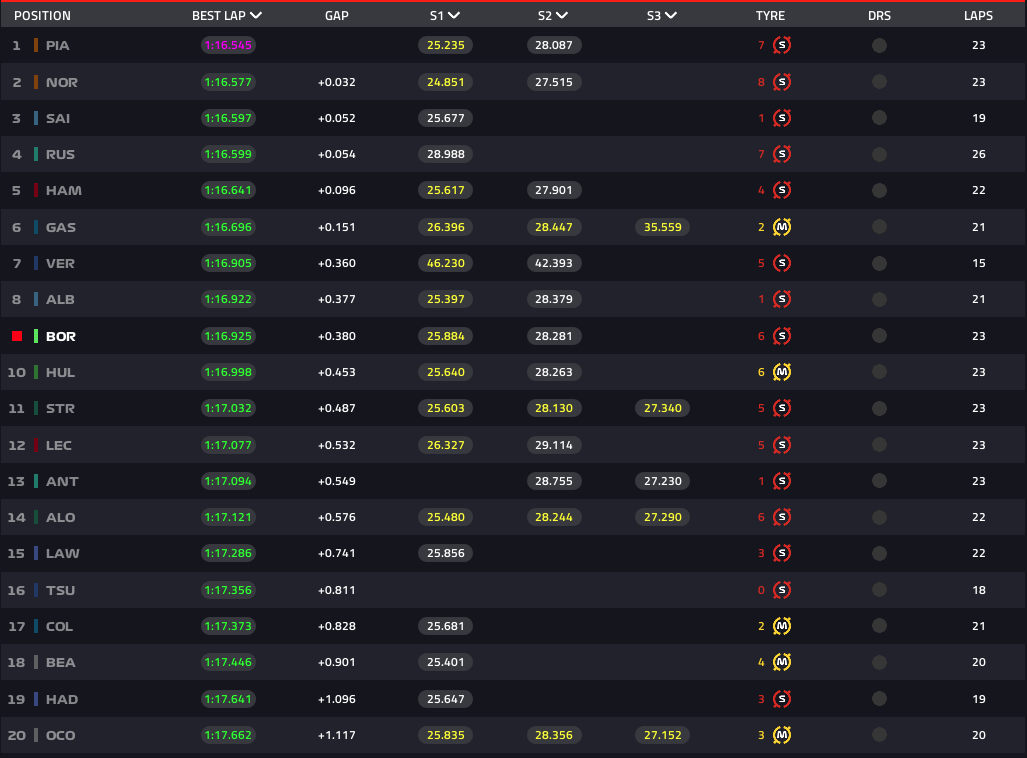Click the TYRE column header
The image size is (1027, 758).
(770, 16)
